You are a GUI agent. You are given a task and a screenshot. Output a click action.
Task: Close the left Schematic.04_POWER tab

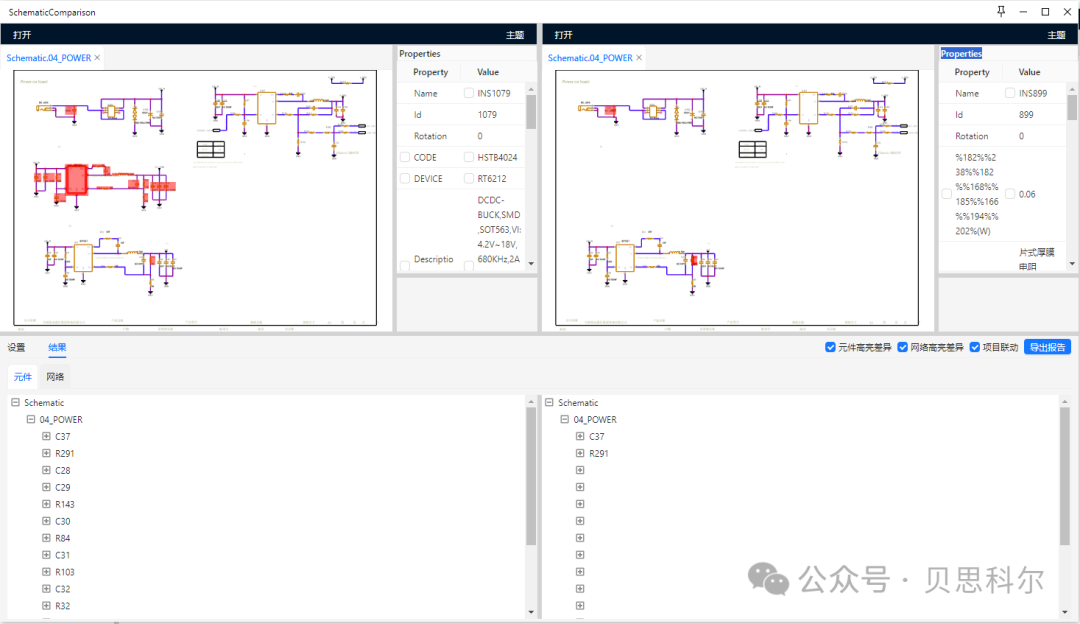[97, 58]
